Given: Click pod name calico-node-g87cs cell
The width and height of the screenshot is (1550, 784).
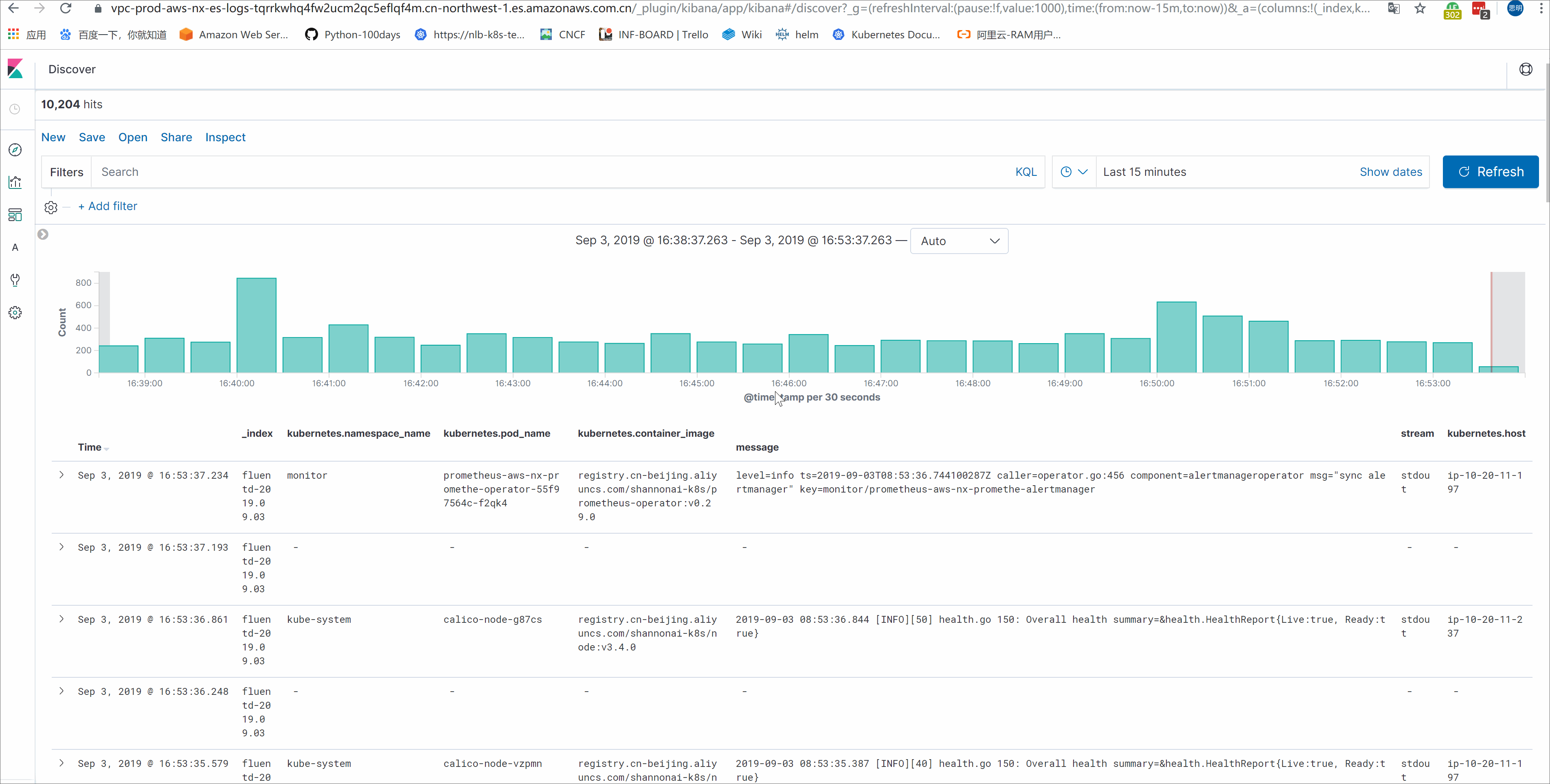Looking at the screenshot, I should point(492,619).
